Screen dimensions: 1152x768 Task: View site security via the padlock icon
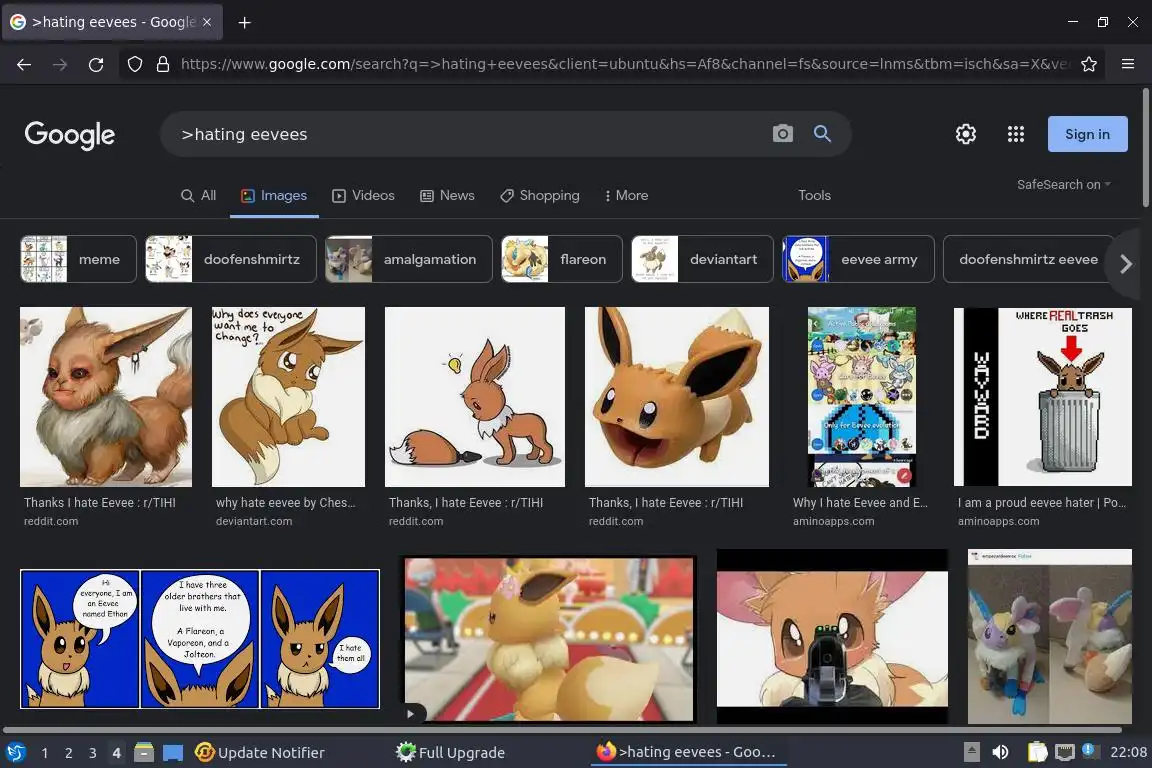[163, 65]
